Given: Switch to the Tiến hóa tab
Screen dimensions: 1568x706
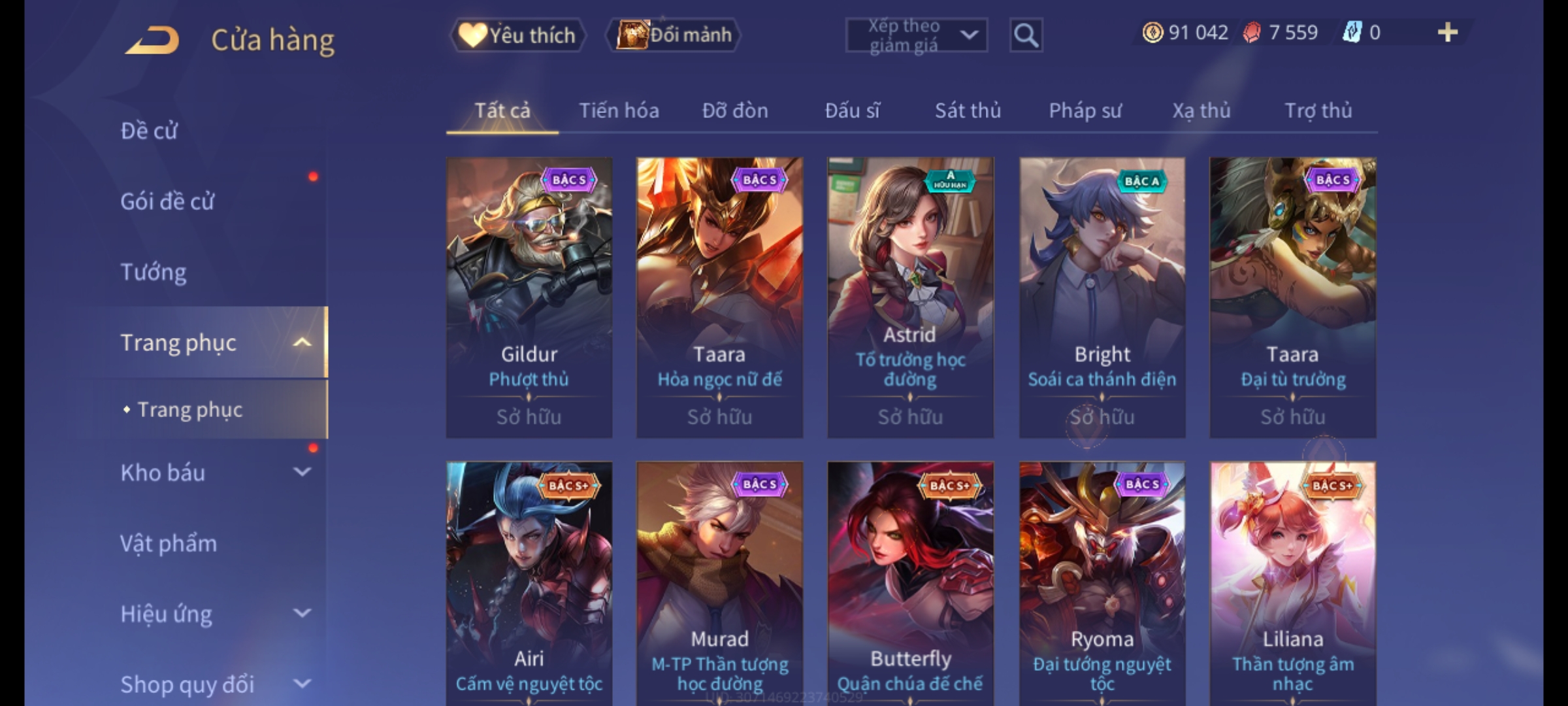Looking at the screenshot, I should point(619,110).
